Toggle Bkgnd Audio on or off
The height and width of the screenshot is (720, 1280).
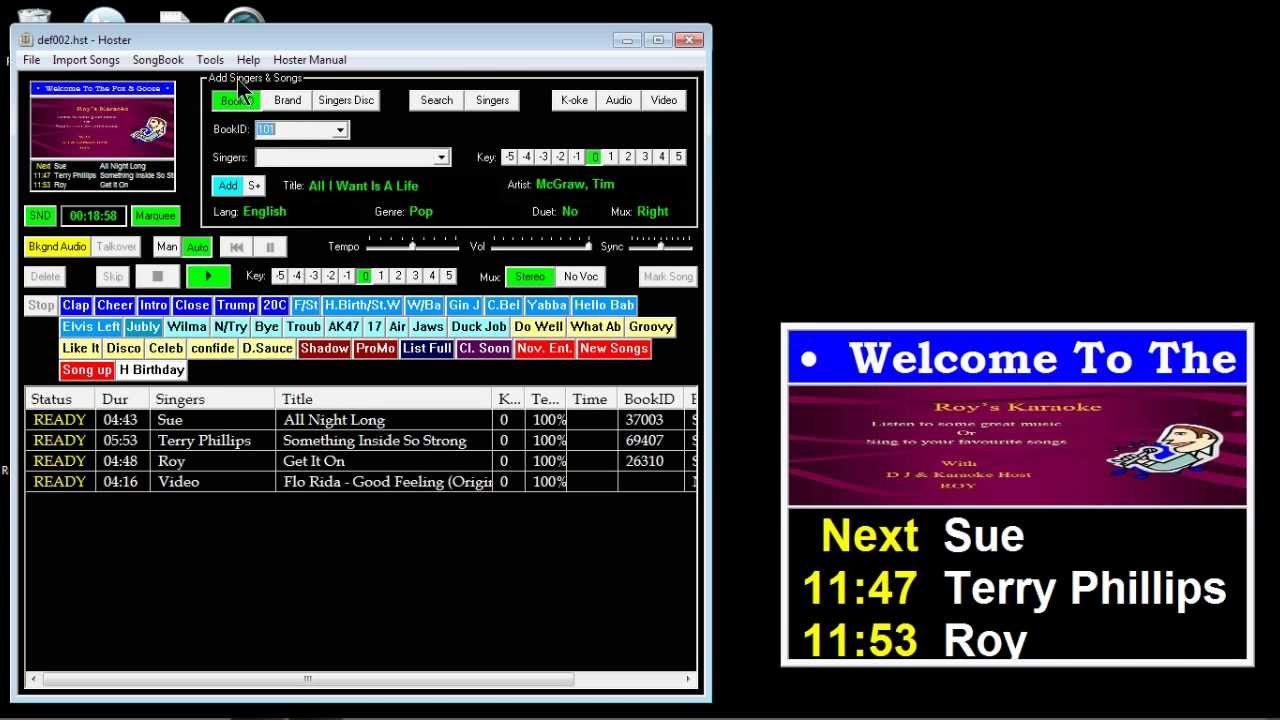(58, 247)
